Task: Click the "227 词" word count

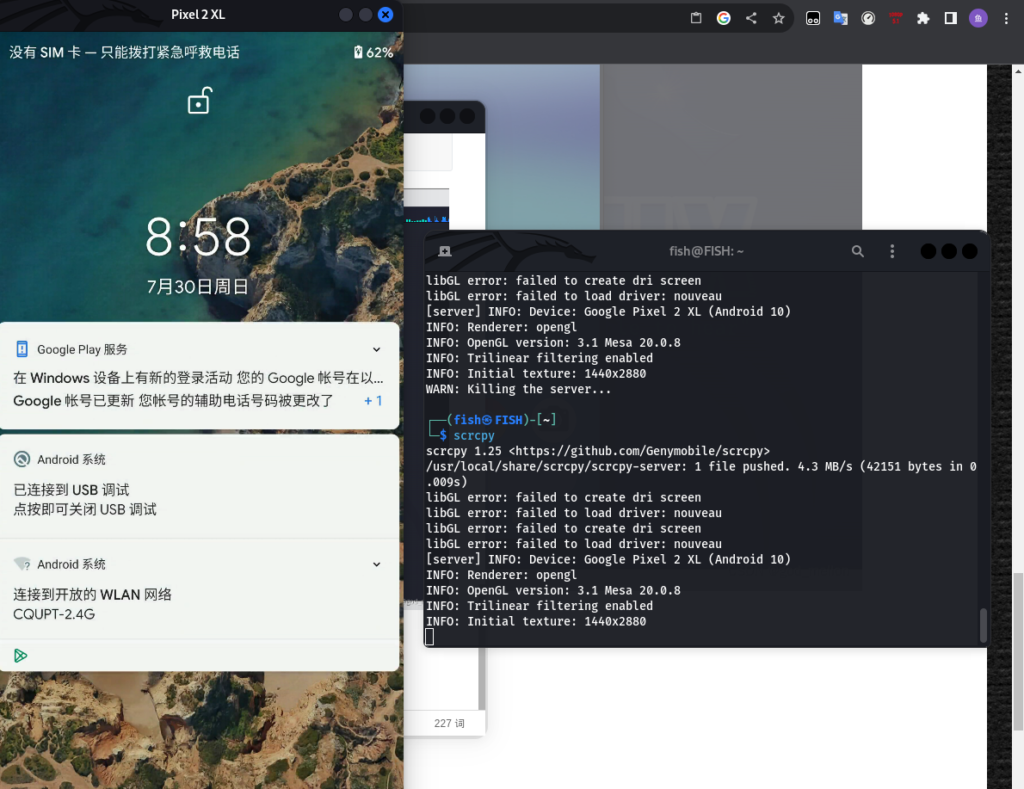Action: (x=449, y=723)
